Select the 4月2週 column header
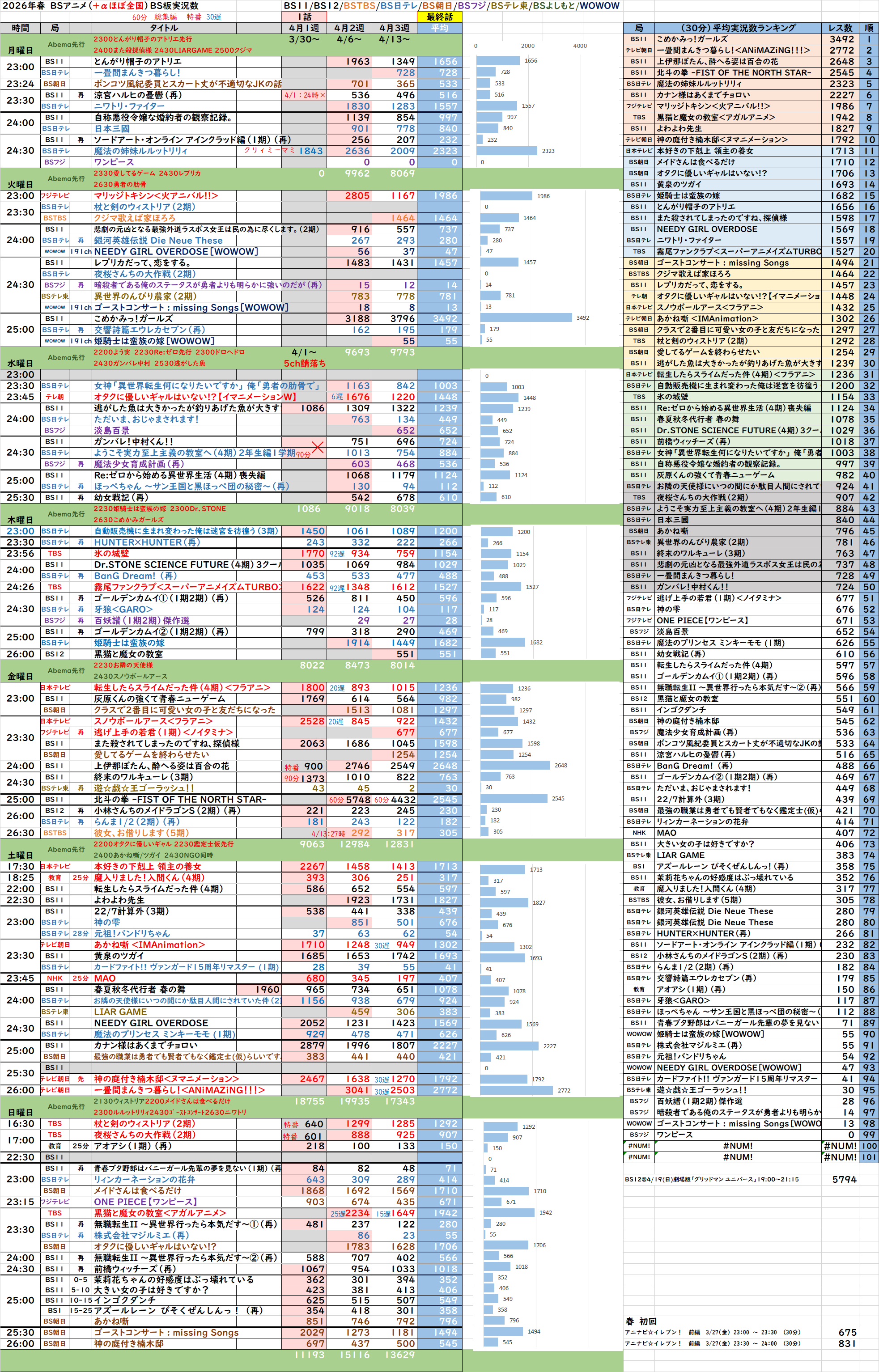879x1372 pixels. click(349, 28)
